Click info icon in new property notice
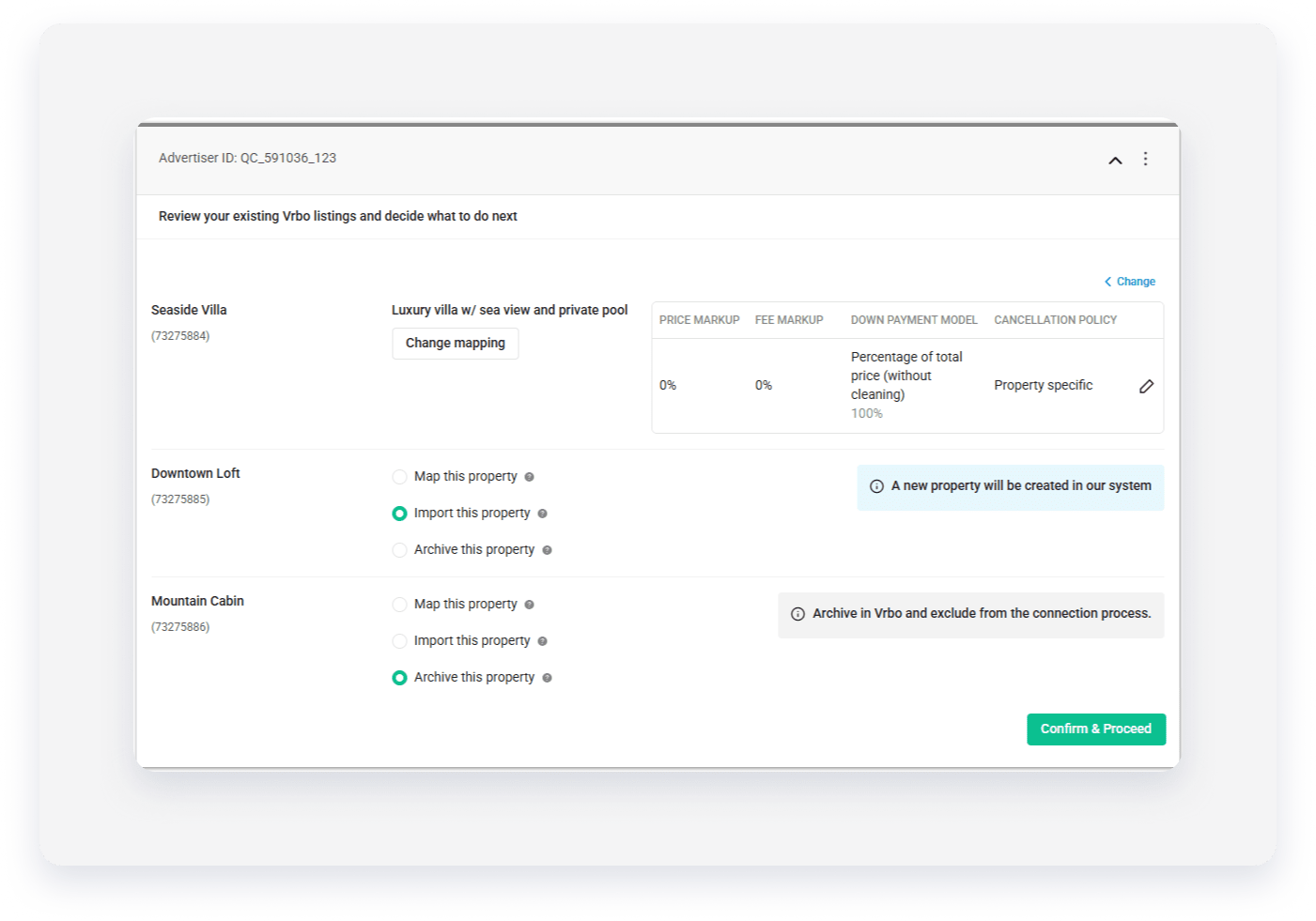 click(876, 486)
